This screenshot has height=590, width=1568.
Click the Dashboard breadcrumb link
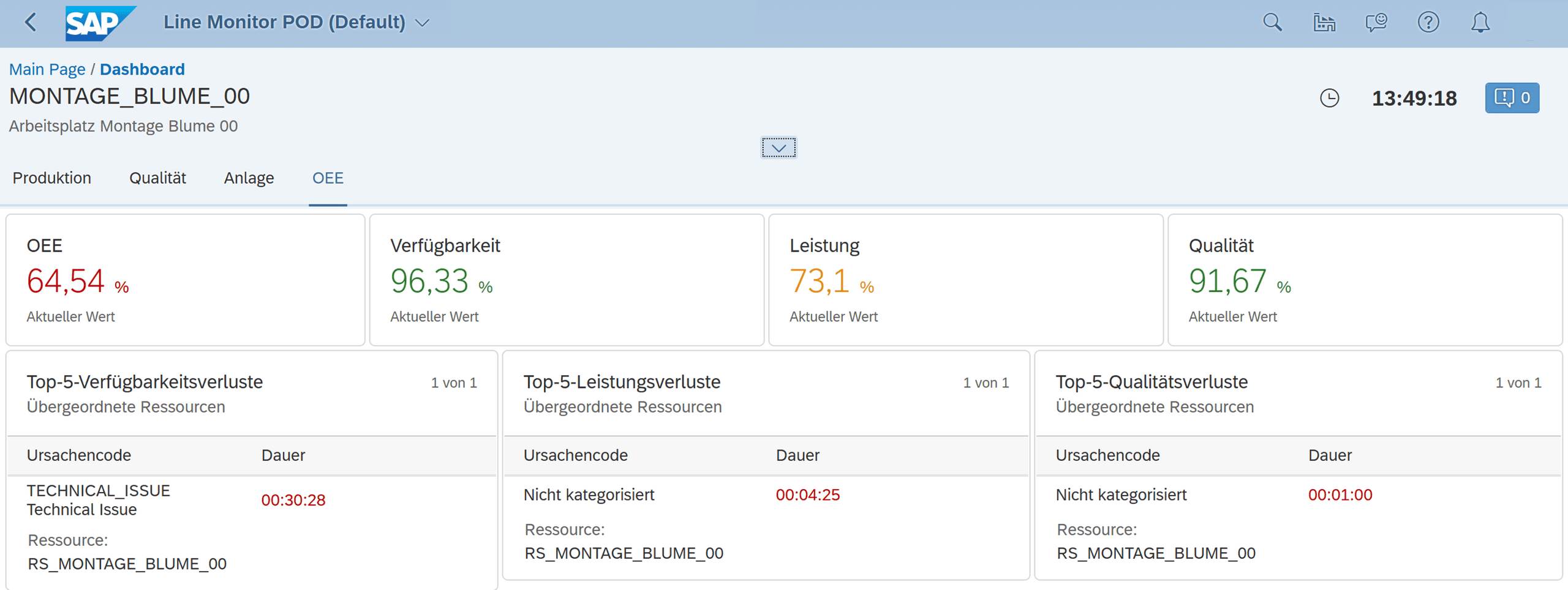[x=142, y=69]
